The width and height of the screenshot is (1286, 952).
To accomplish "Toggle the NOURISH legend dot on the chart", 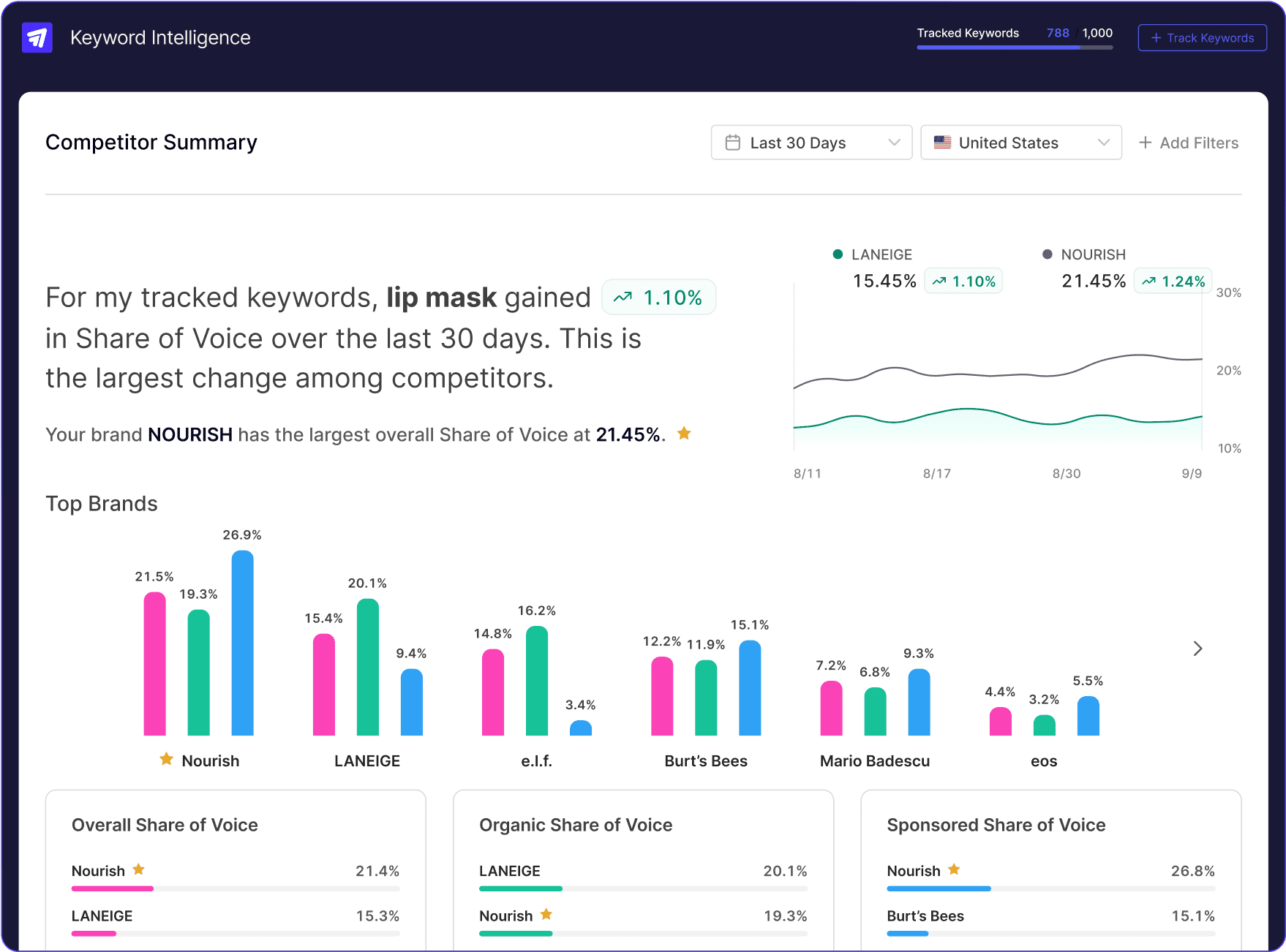I will (1046, 254).
